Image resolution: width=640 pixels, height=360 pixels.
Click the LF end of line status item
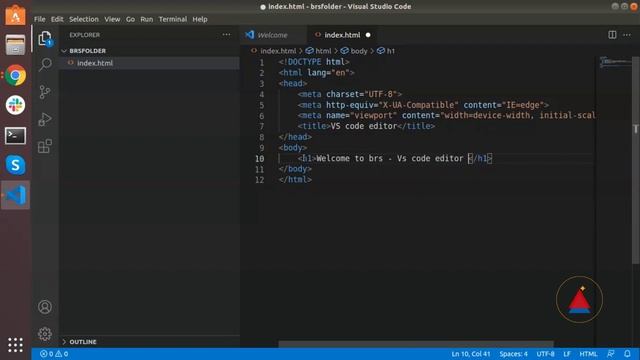pos(567,354)
